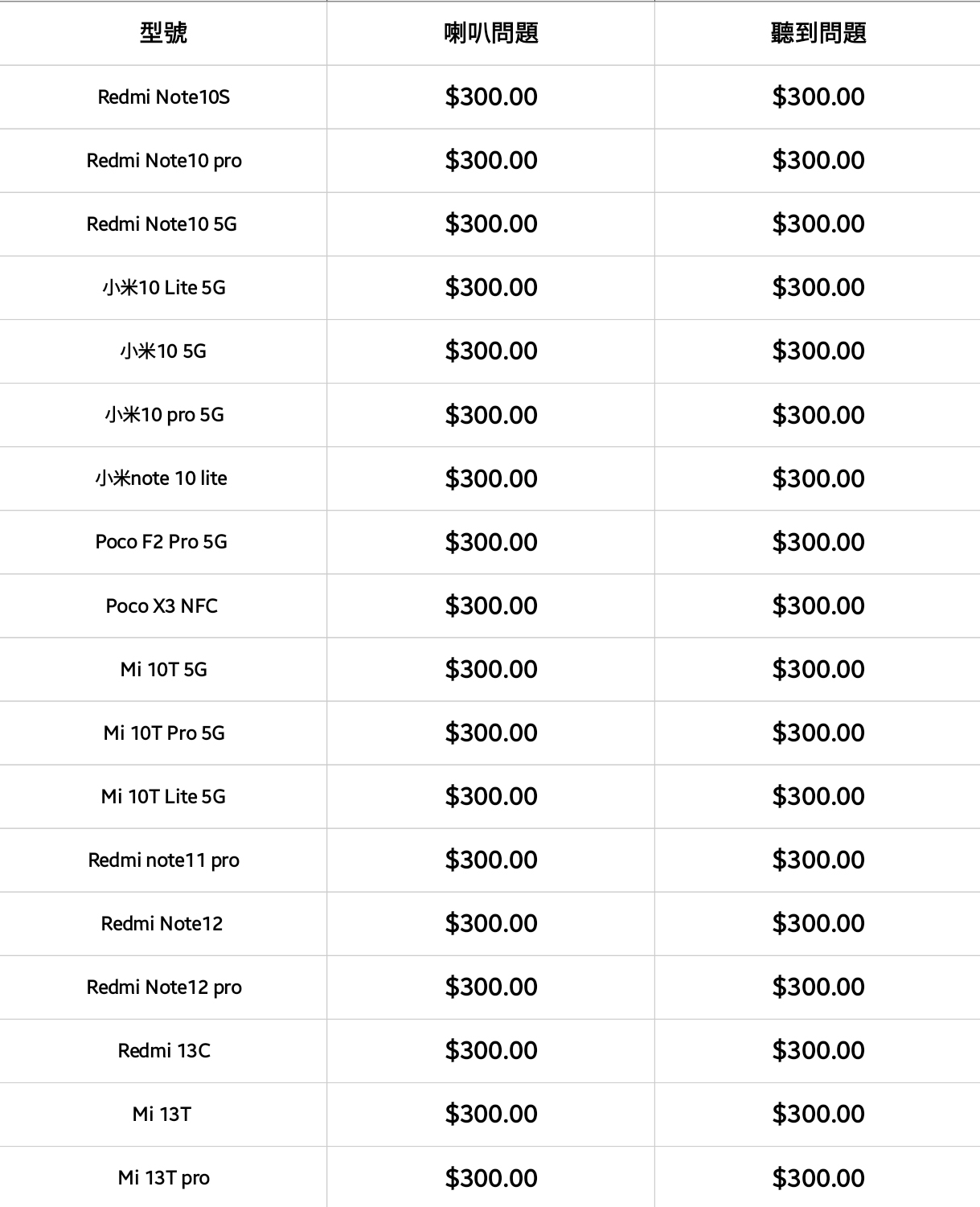
Task: Select the Redmi Note10 pro model name
Action: pos(164,161)
